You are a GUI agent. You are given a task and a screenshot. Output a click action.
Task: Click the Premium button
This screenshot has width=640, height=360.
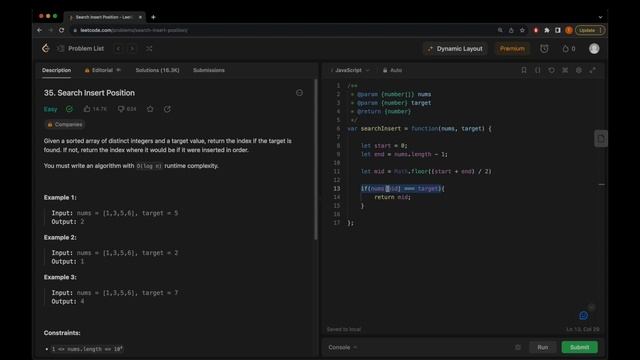pos(512,49)
